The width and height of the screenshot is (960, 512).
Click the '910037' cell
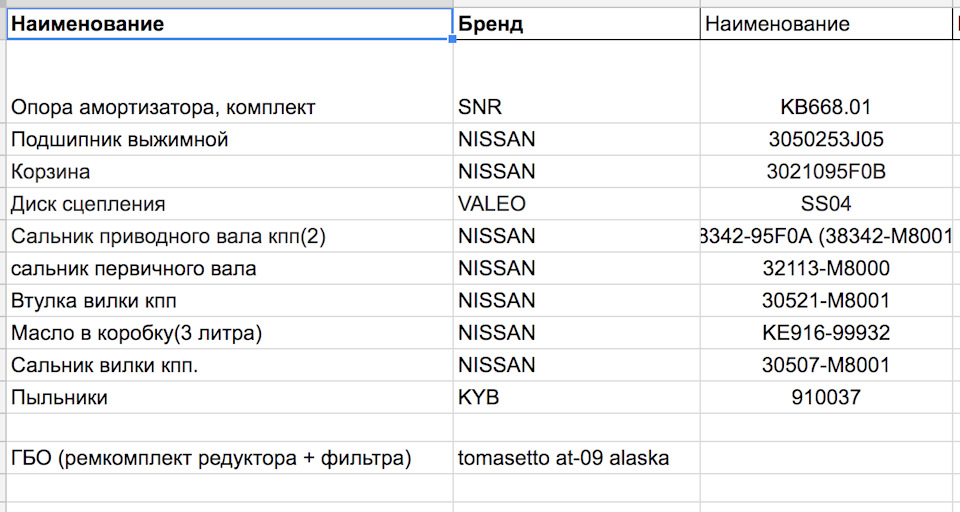point(826,397)
